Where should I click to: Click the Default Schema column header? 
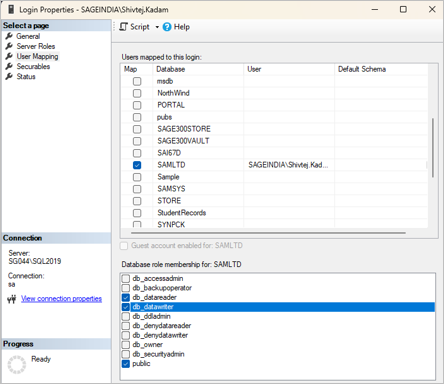[x=381, y=69]
